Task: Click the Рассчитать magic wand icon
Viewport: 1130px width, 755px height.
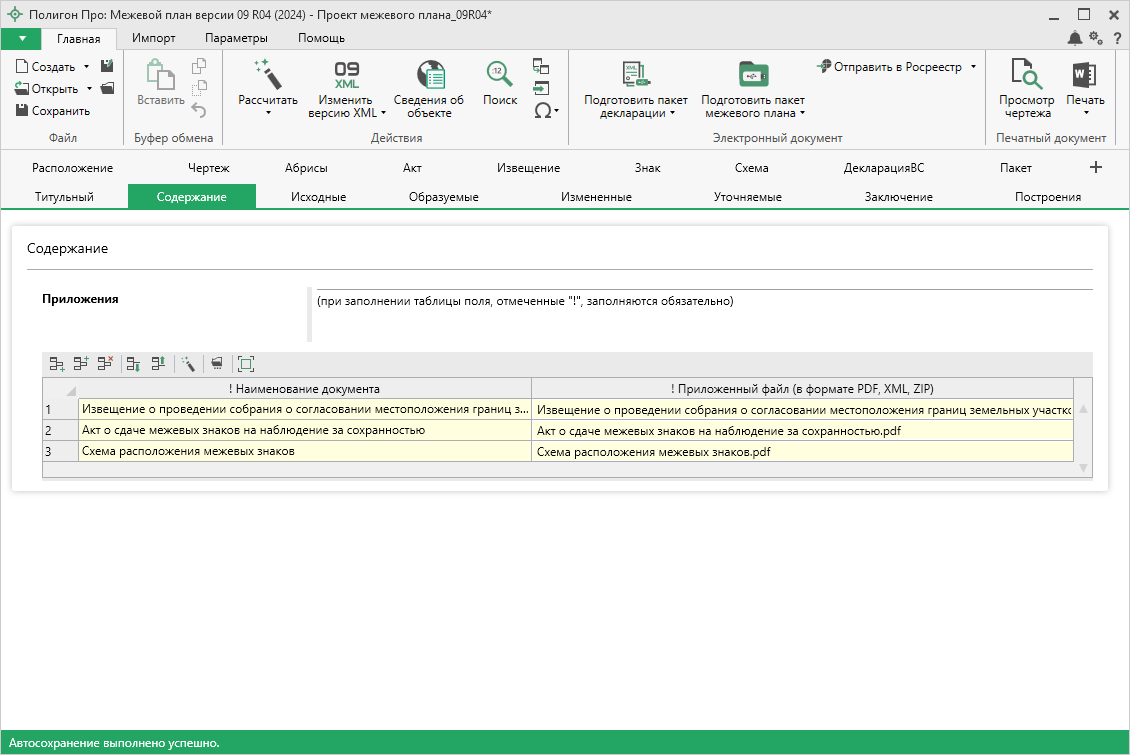Action: (267, 74)
